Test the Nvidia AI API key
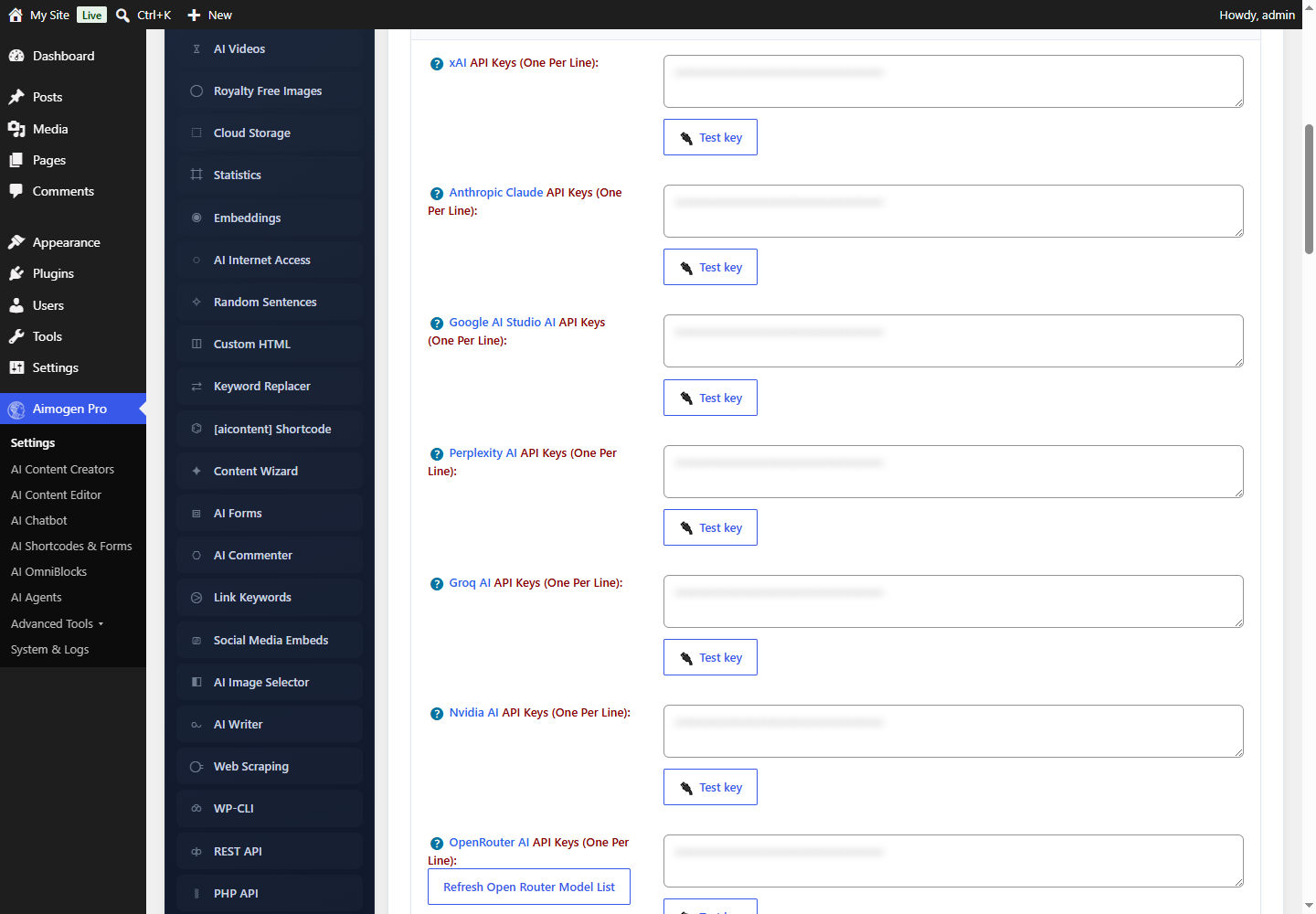Image resolution: width=1316 pixels, height=914 pixels. click(710, 787)
